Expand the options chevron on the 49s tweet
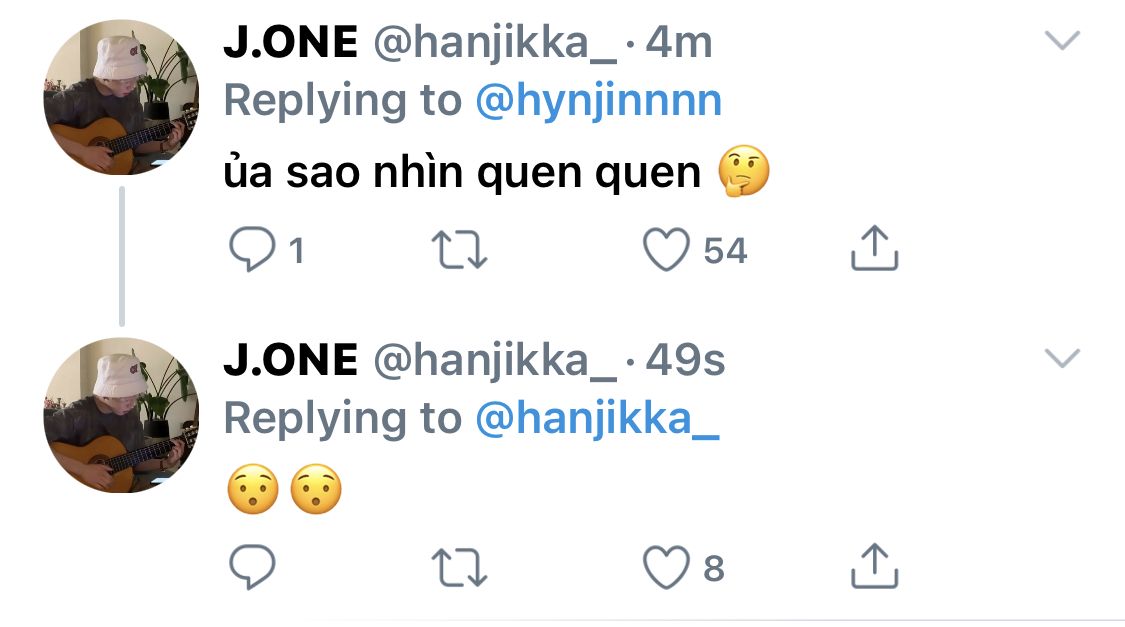1125x627 pixels. coord(1062,358)
